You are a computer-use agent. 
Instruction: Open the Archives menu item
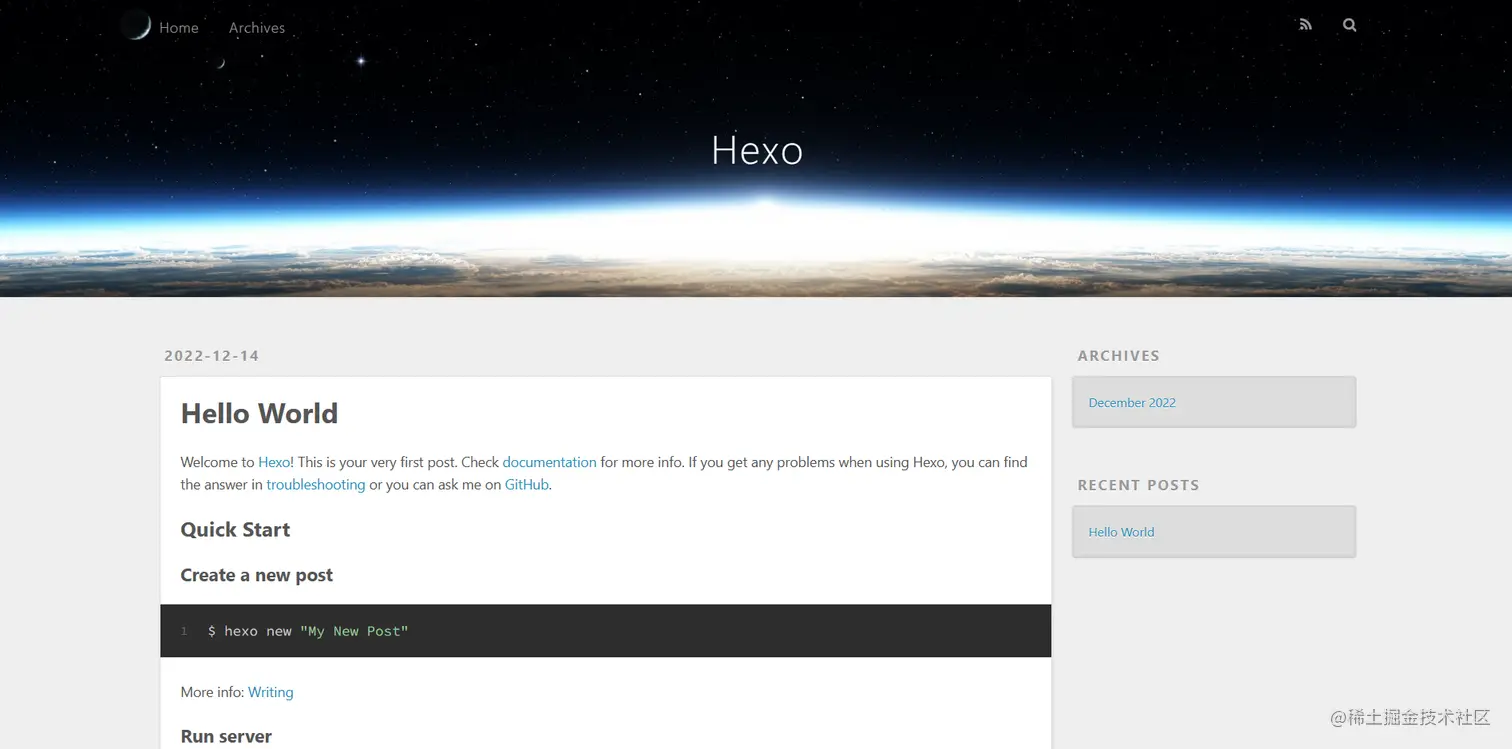click(x=257, y=28)
